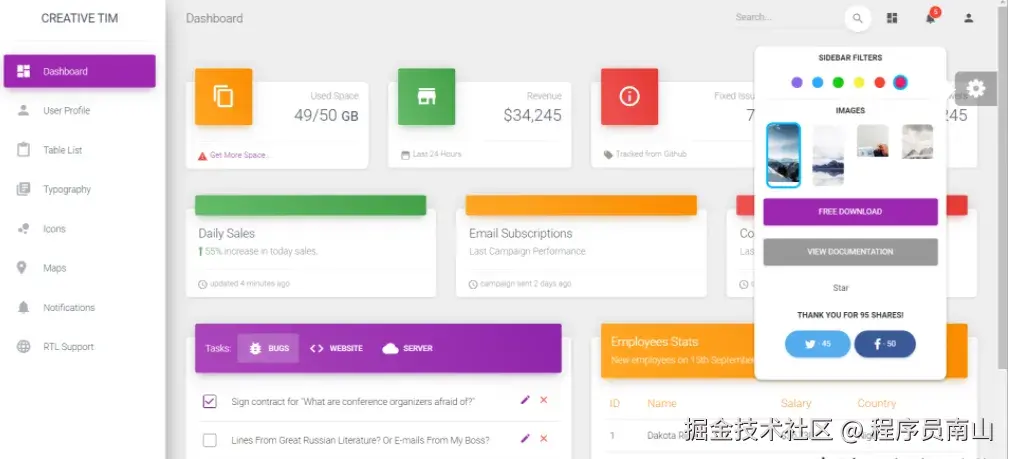The height and width of the screenshot is (459, 1010).
Task: Click the tag icon beside Tracked from Github
Action: coord(608,155)
